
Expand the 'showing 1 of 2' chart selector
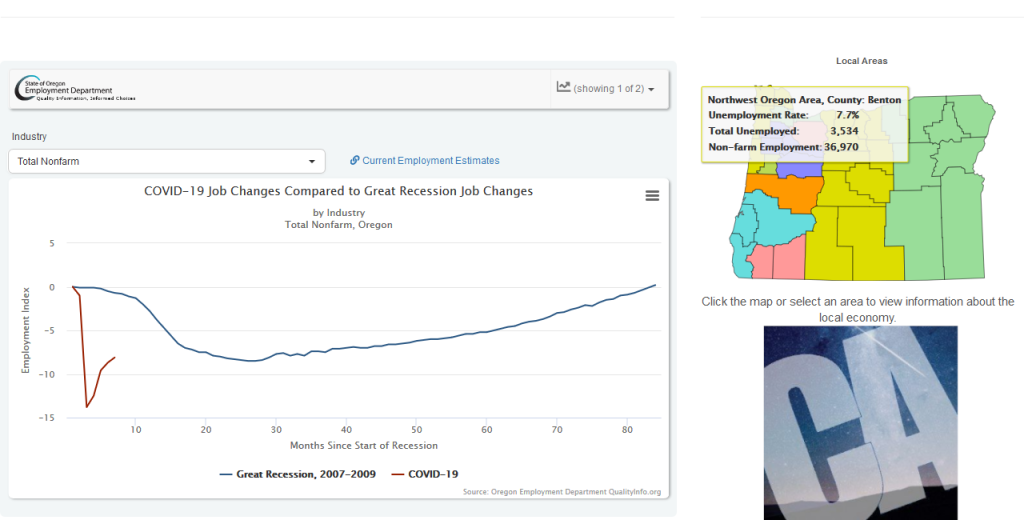606,89
